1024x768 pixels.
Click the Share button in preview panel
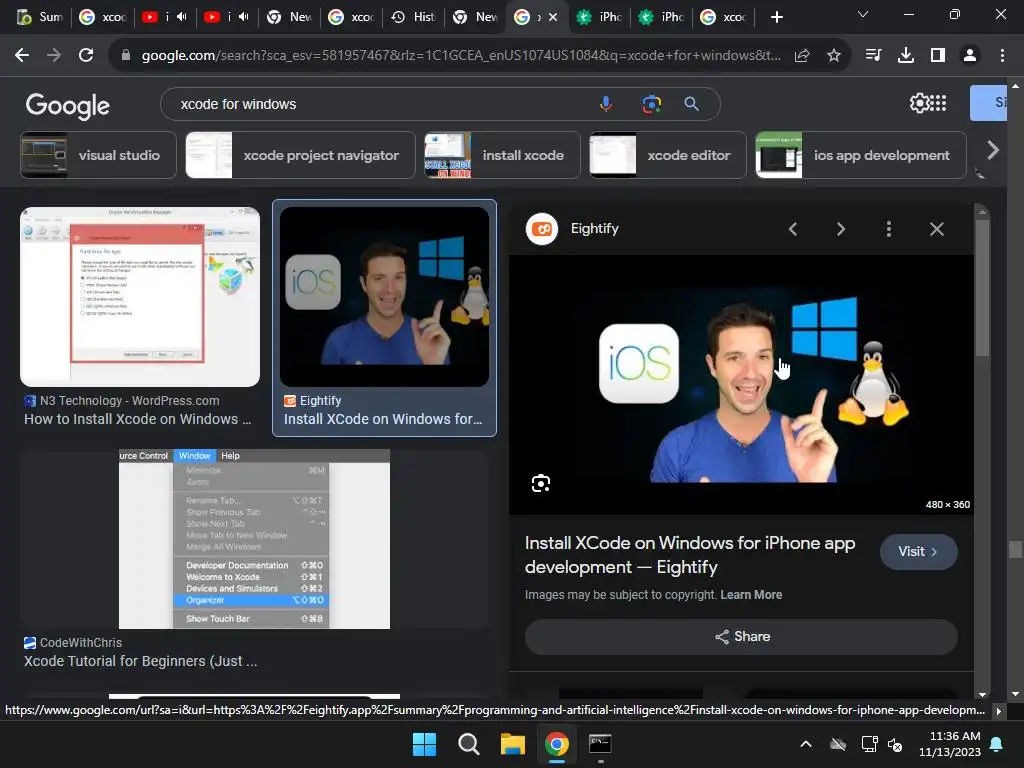tap(741, 637)
